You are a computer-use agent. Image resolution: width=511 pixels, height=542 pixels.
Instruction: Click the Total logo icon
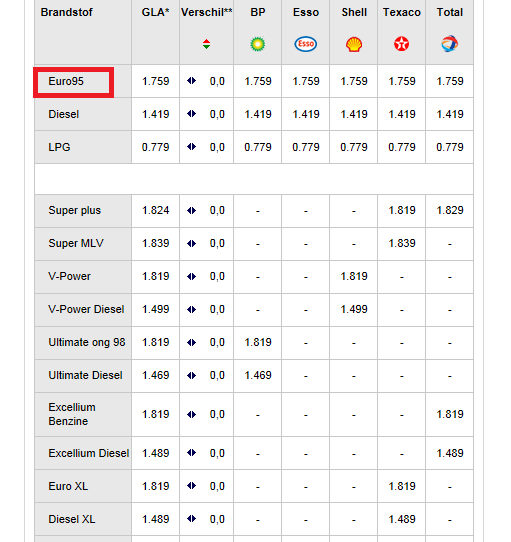pos(449,44)
